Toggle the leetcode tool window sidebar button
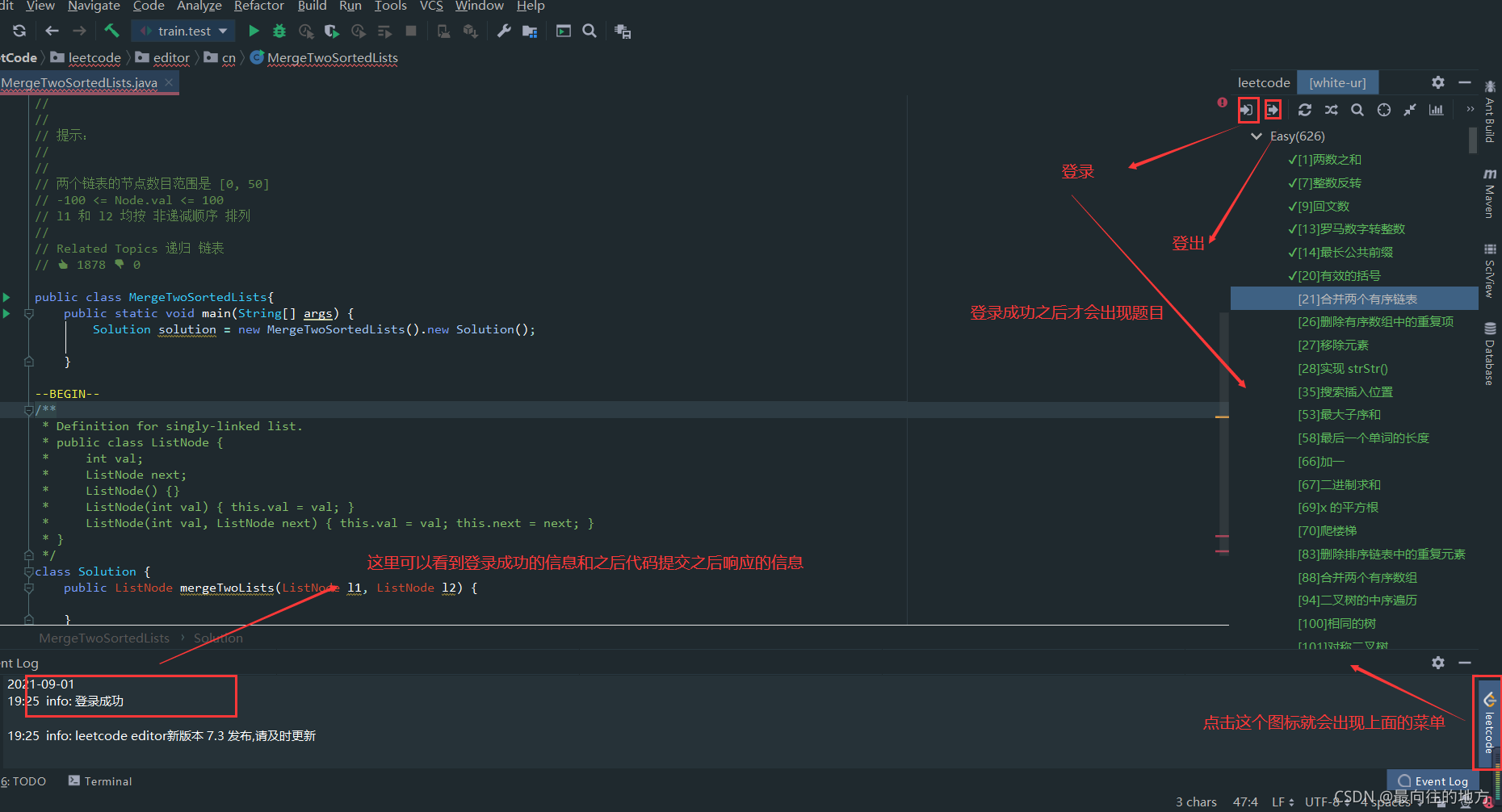This screenshot has height=812, width=1502. click(x=1490, y=722)
